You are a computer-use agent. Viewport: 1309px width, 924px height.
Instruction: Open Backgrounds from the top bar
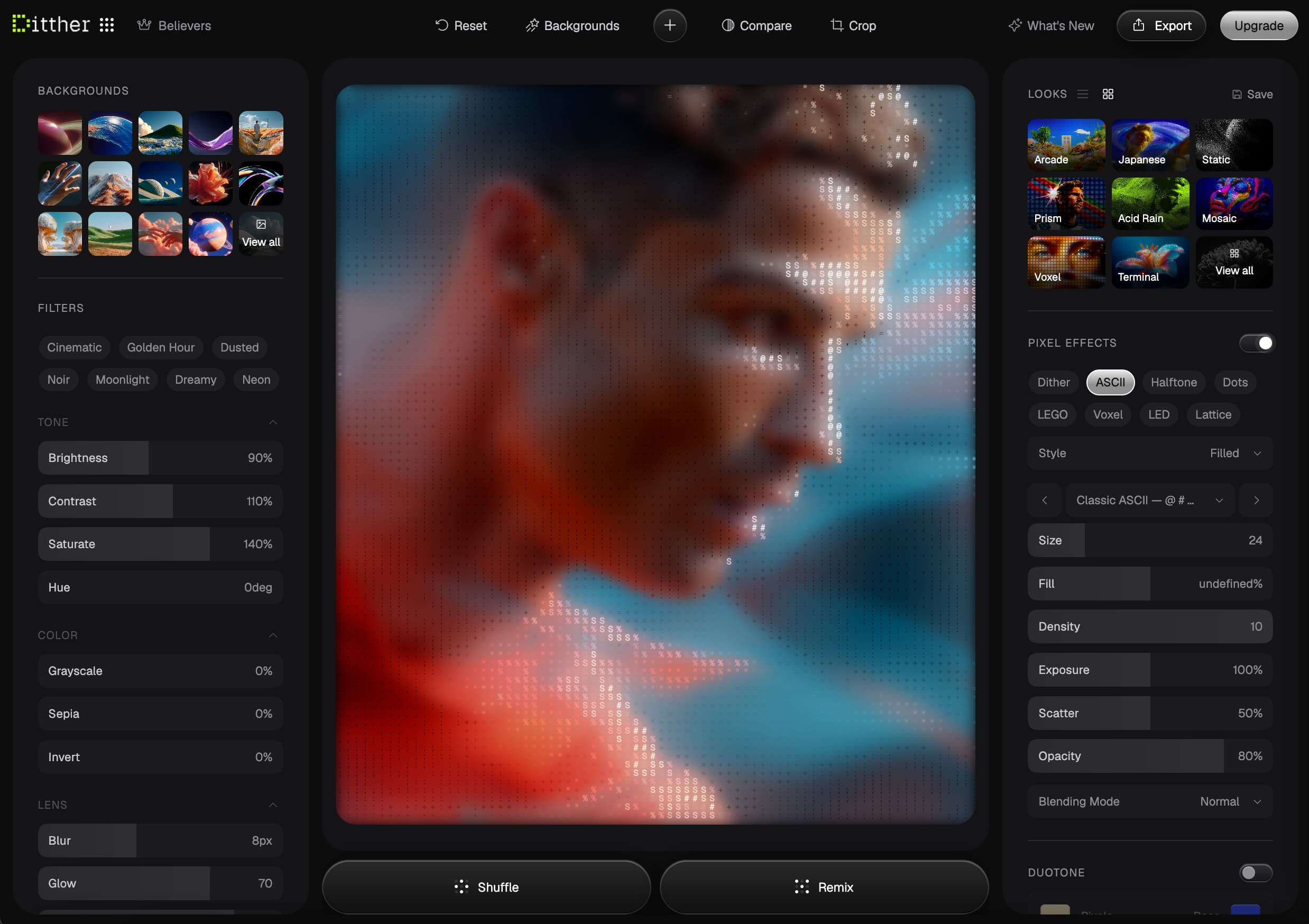coord(573,26)
